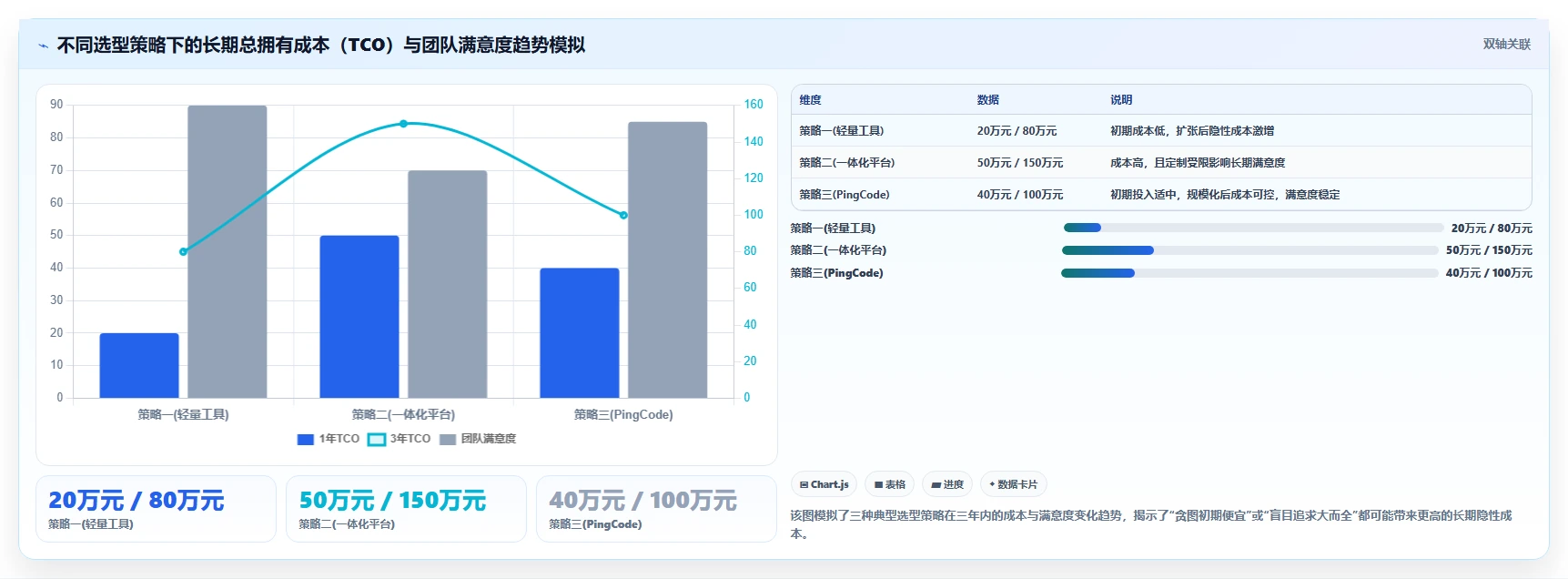1568x579 pixels.
Task: Toggle the 团队满意度 legend item
Action: pyautogui.click(x=477, y=439)
